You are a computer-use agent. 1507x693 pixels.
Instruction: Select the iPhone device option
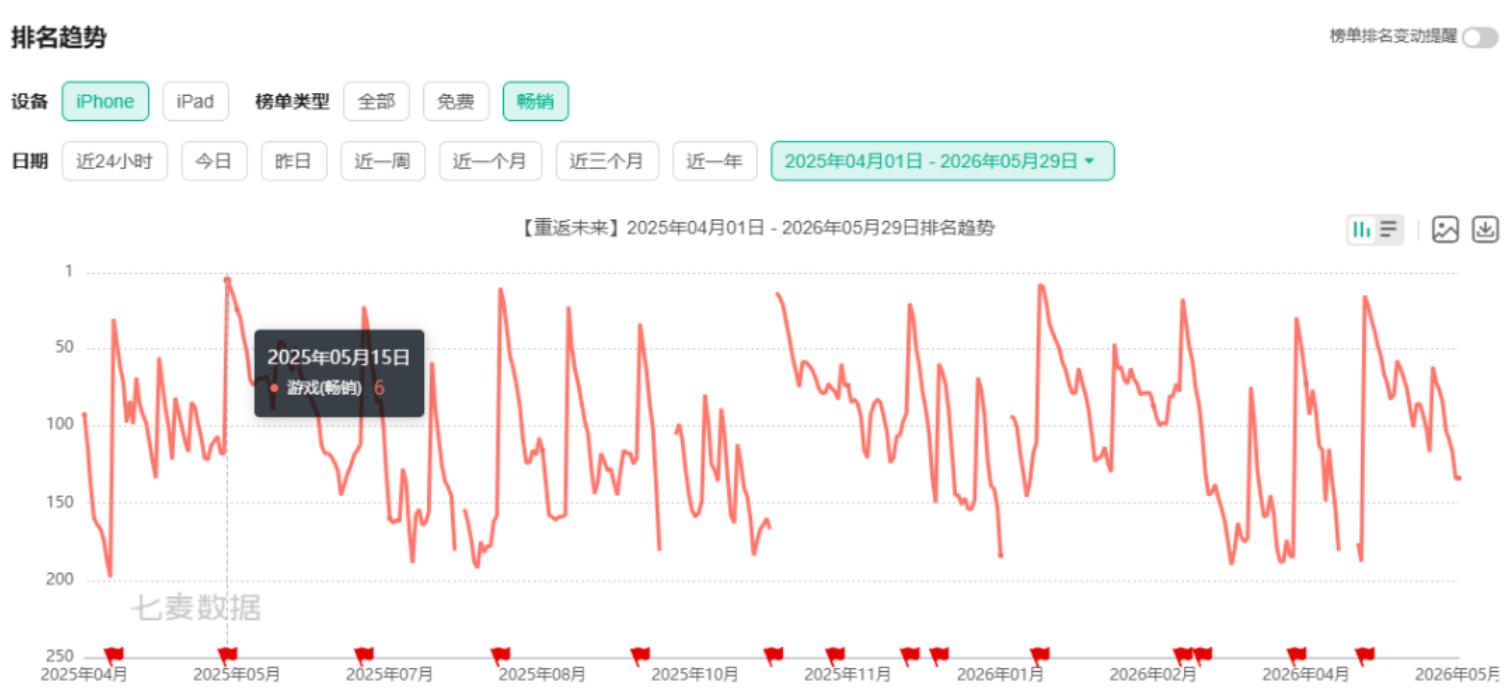105,101
